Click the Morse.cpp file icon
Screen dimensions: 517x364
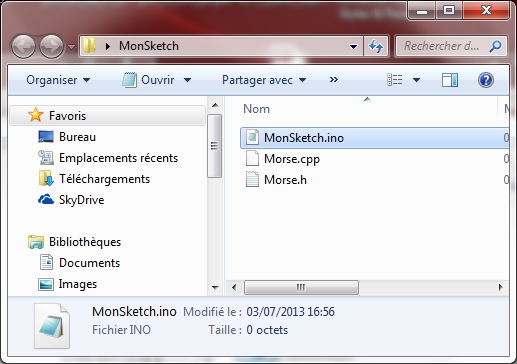click(252, 158)
